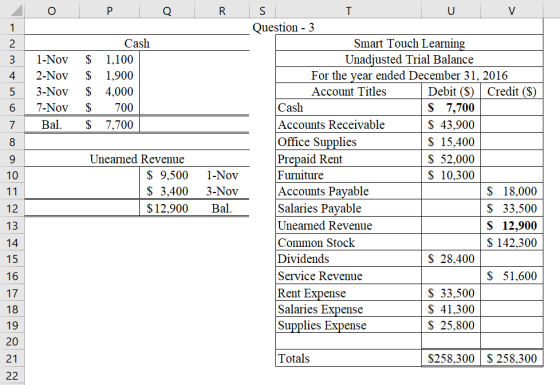560x385 pixels.
Task: Click bold $7,700 debit in trial balance
Action: pyautogui.click(x=451, y=108)
